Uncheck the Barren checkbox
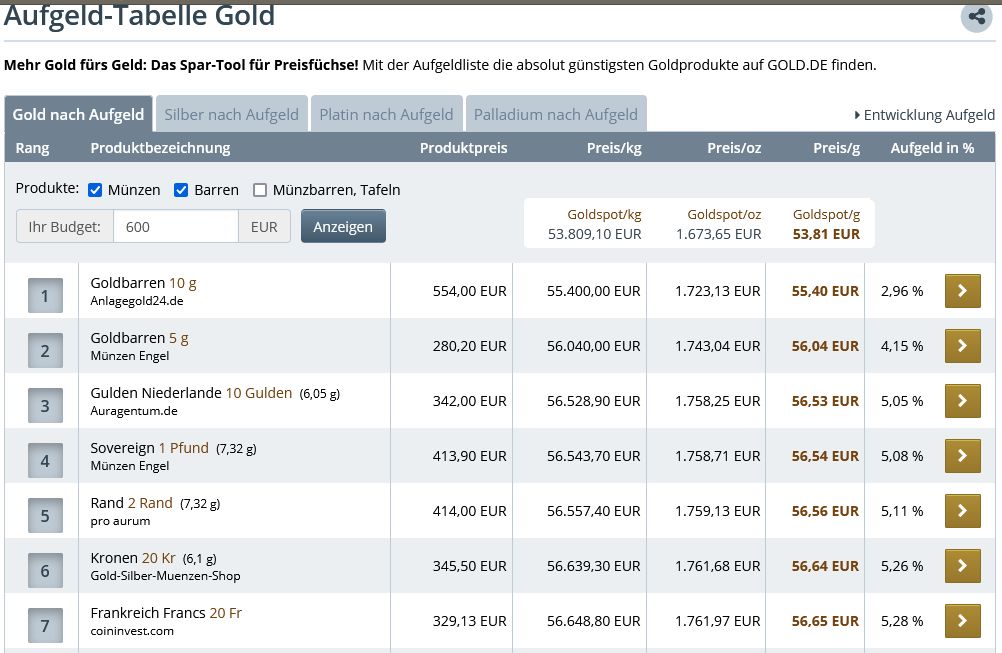This screenshot has height=653, width=1002. [181, 190]
